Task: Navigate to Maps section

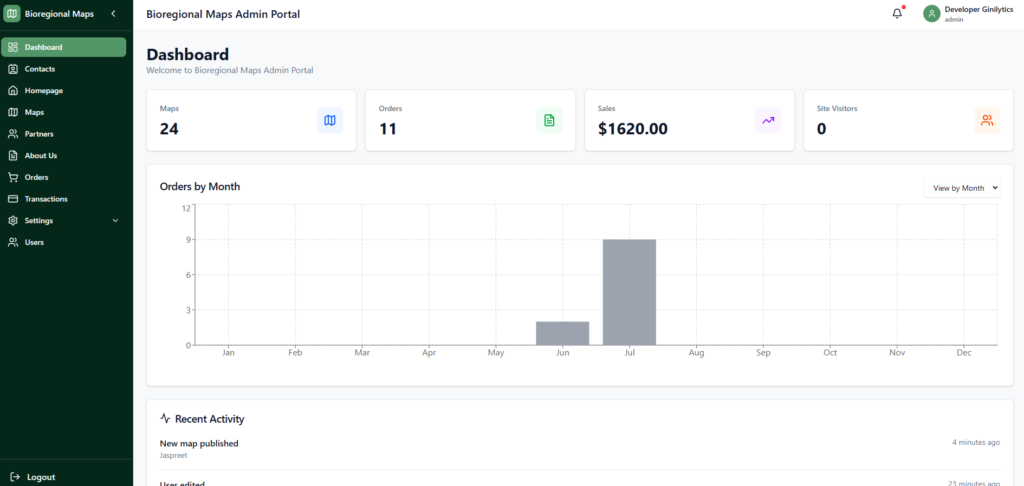Action: pyautogui.click(x=64, y=112)
